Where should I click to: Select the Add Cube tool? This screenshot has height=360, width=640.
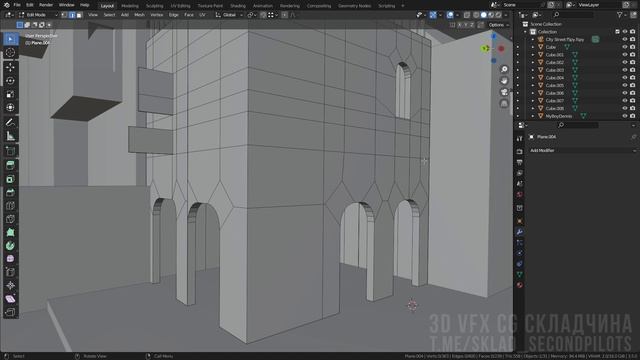pyautogui.click(x=10, y=151)
